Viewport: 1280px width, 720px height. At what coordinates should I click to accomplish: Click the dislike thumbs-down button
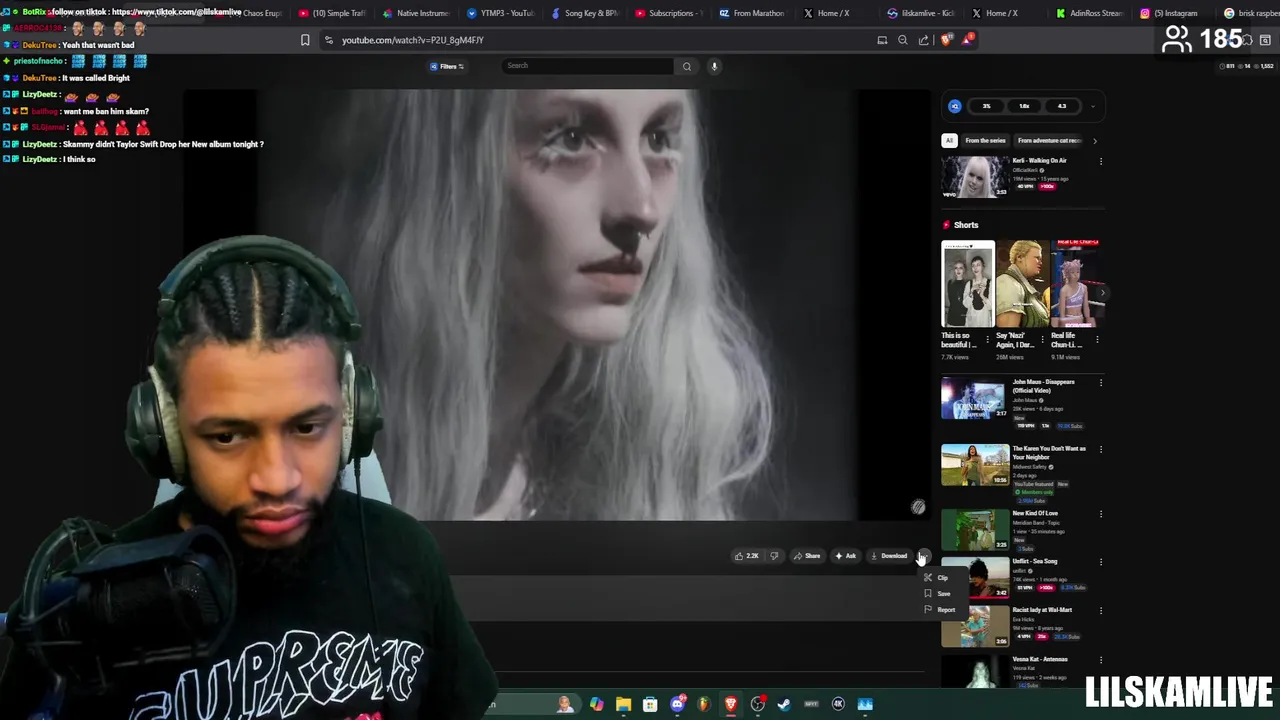[773, 556]
